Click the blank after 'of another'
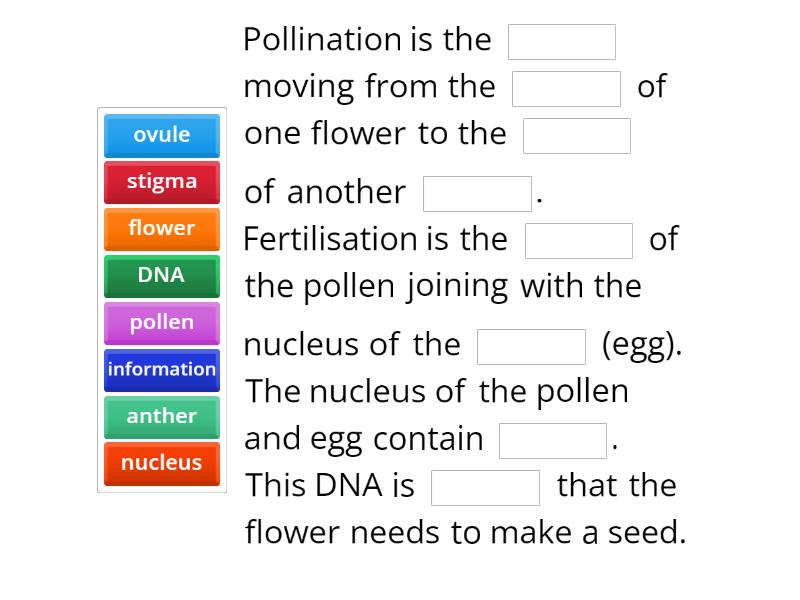 point(477,192)
